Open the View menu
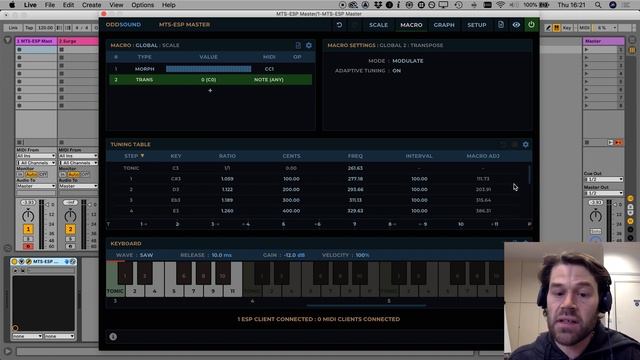This screenshot has width=640, height=360. point(116,5)
